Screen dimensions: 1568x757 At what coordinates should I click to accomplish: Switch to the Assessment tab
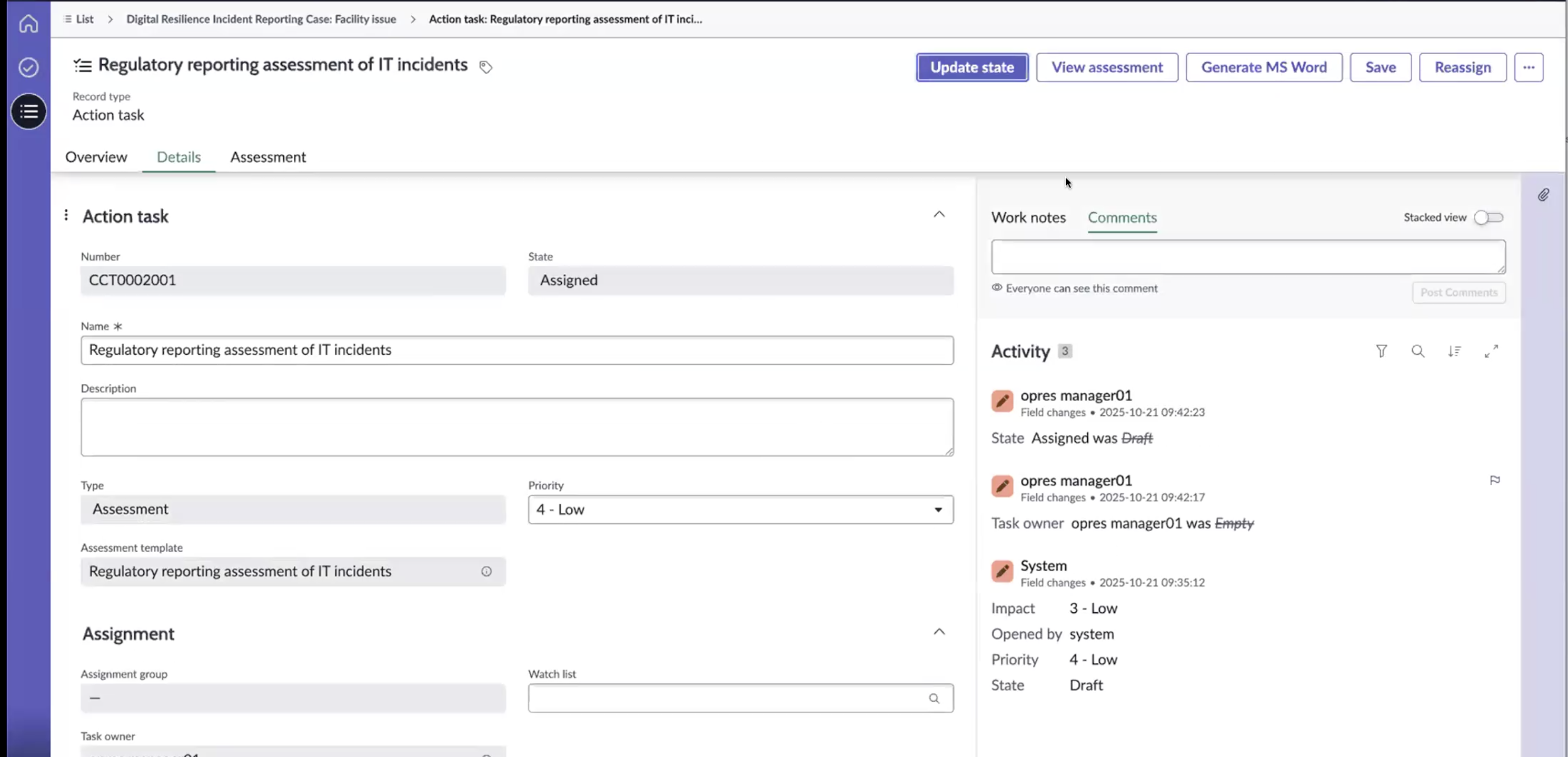(268, 157)
